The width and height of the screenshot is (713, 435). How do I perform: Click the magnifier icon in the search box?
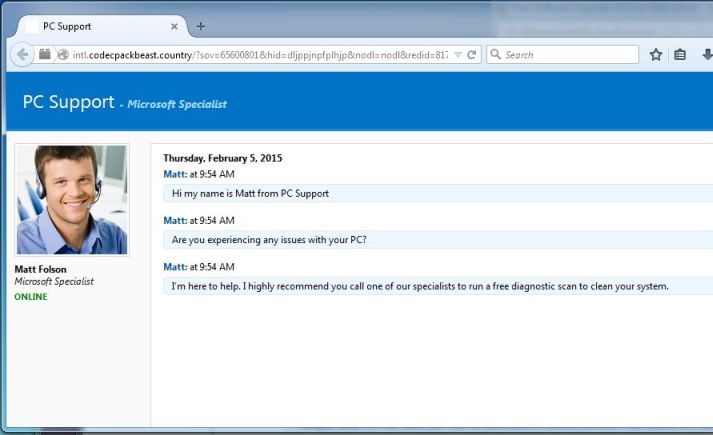coord(496,55)
